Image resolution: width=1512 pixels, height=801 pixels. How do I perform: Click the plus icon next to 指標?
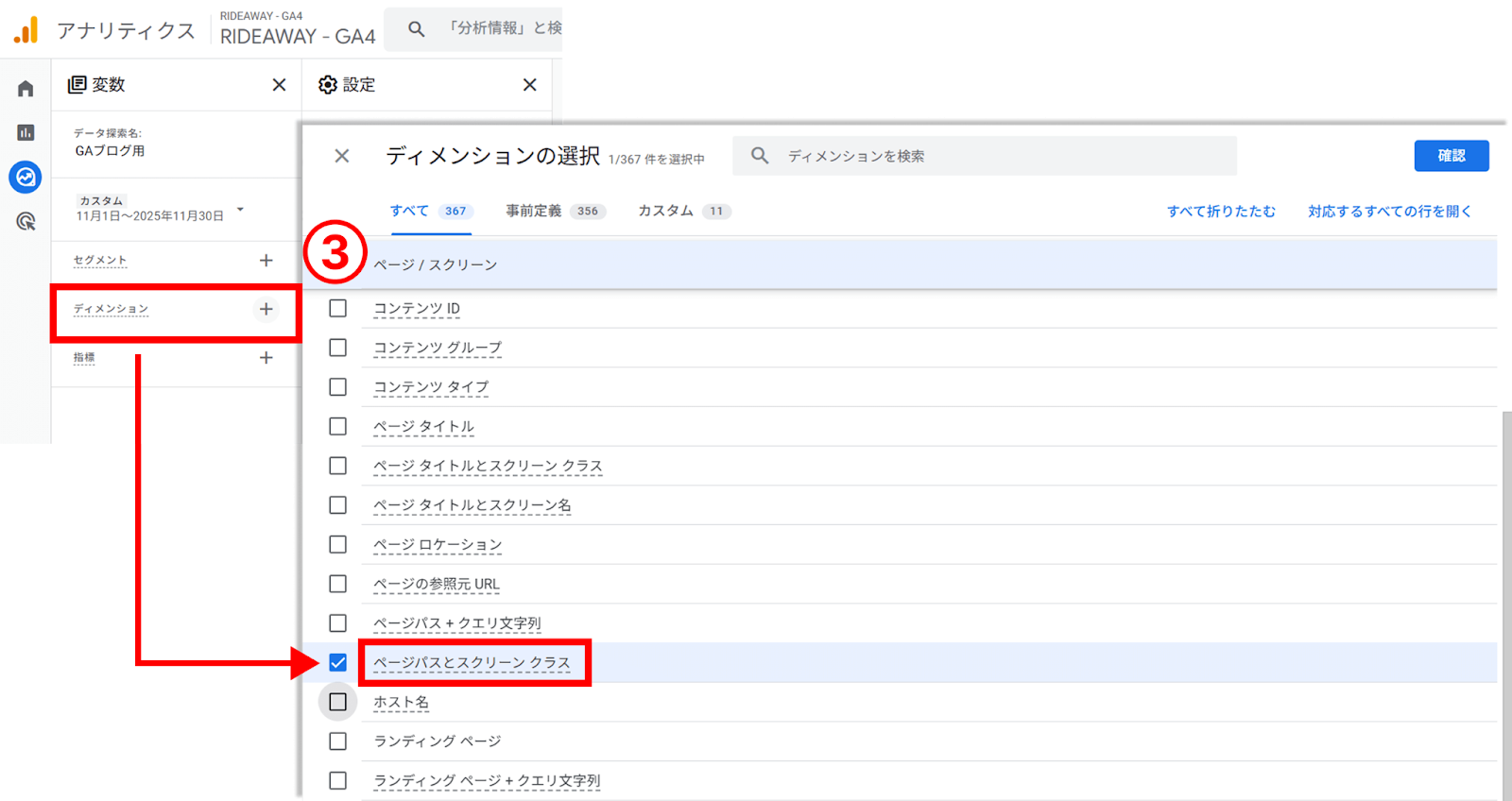click(x=266, y=358)
